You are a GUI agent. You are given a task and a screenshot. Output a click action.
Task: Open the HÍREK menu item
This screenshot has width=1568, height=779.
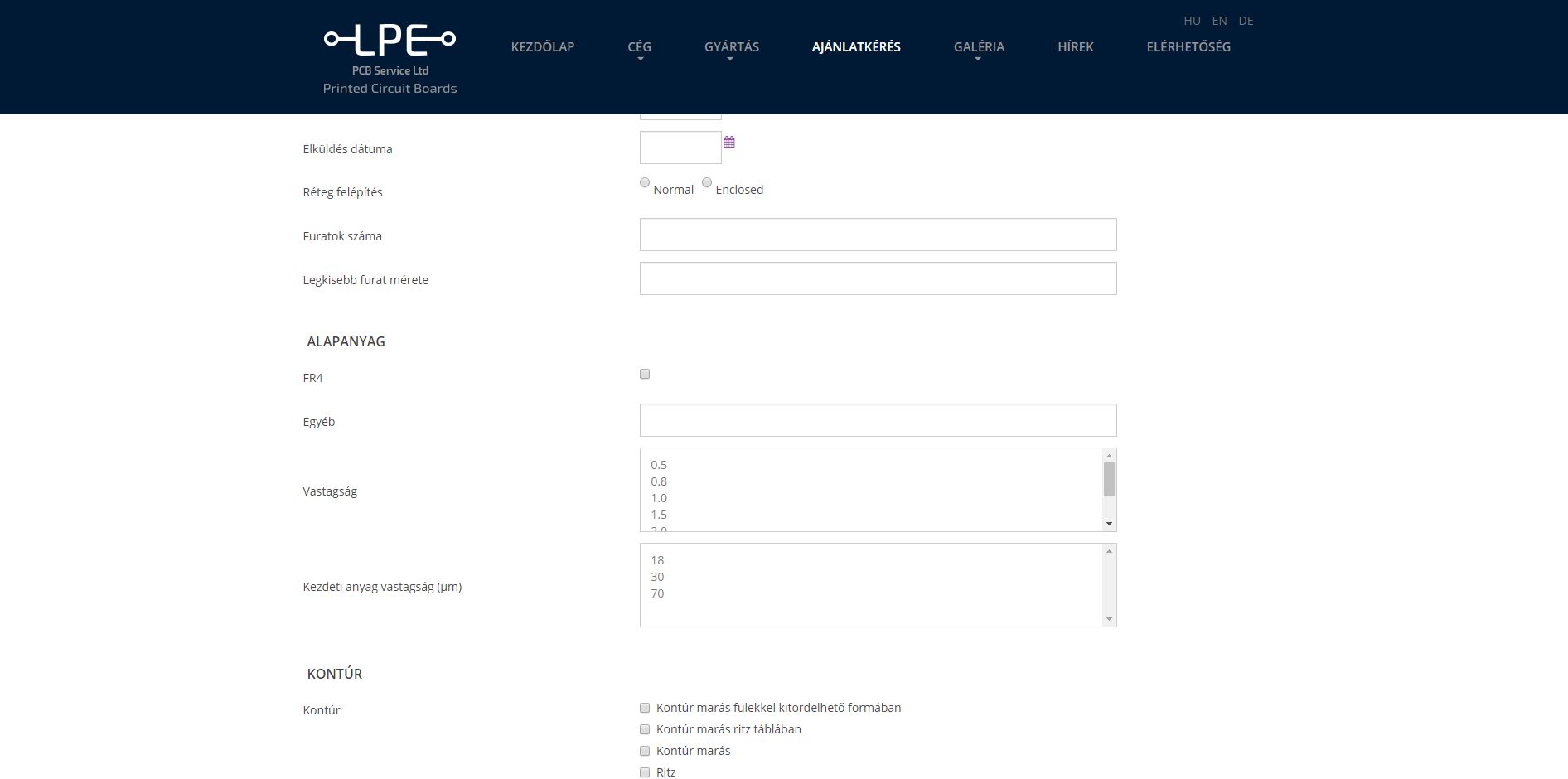tap(1075, 47)
